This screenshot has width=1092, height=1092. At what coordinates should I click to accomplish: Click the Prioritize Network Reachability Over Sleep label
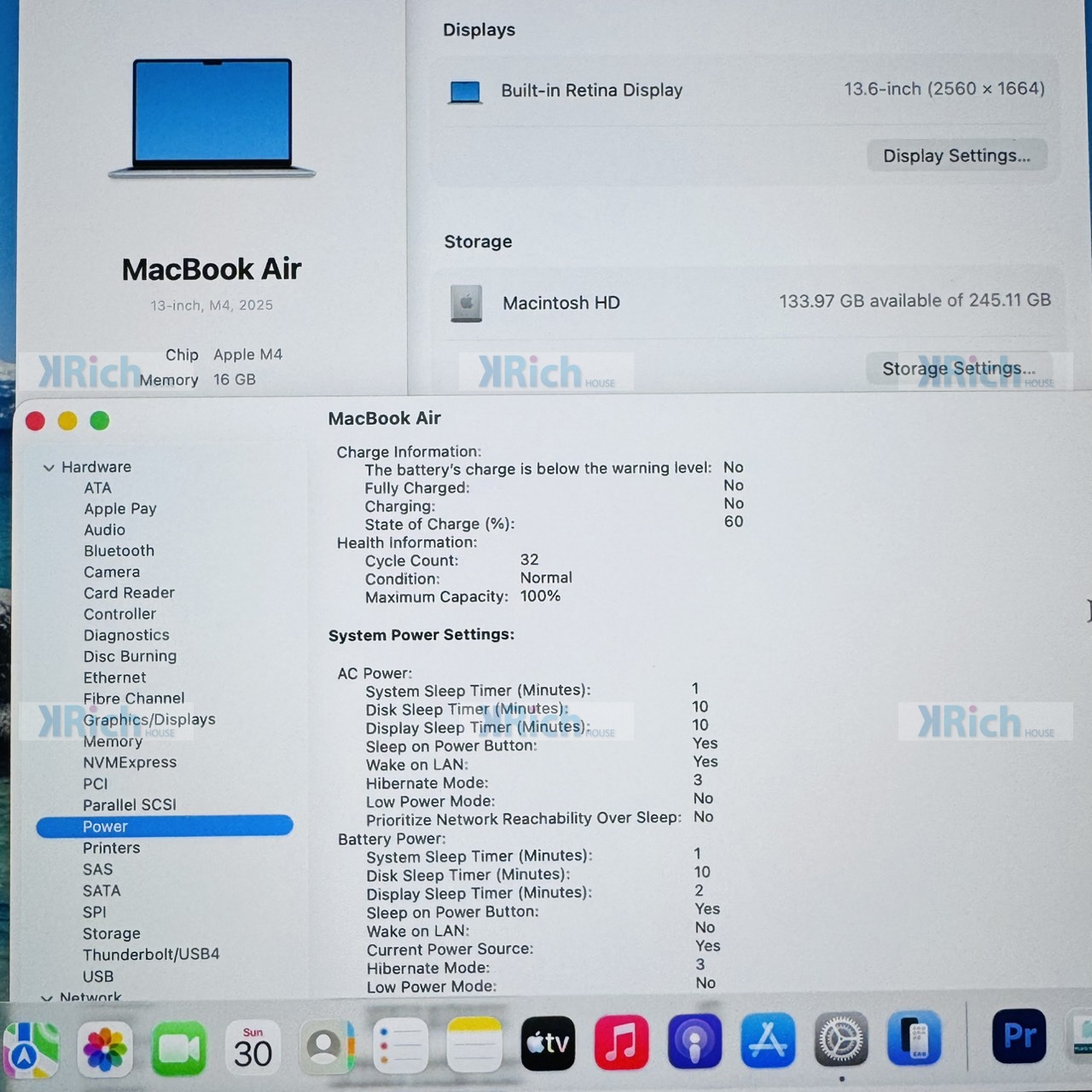click(523, 819)
